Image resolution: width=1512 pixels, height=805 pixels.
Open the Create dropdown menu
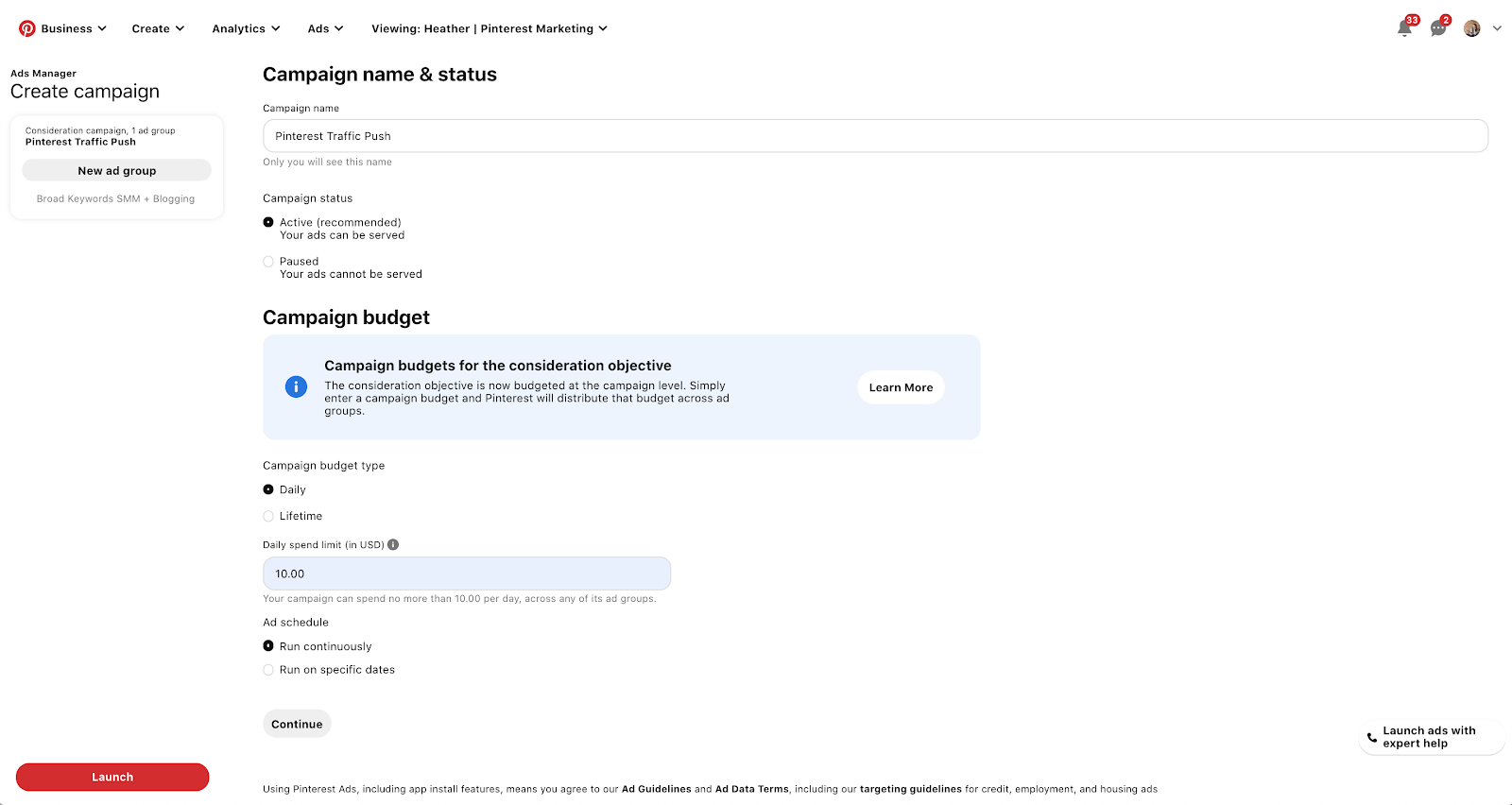tap(158, 28)
